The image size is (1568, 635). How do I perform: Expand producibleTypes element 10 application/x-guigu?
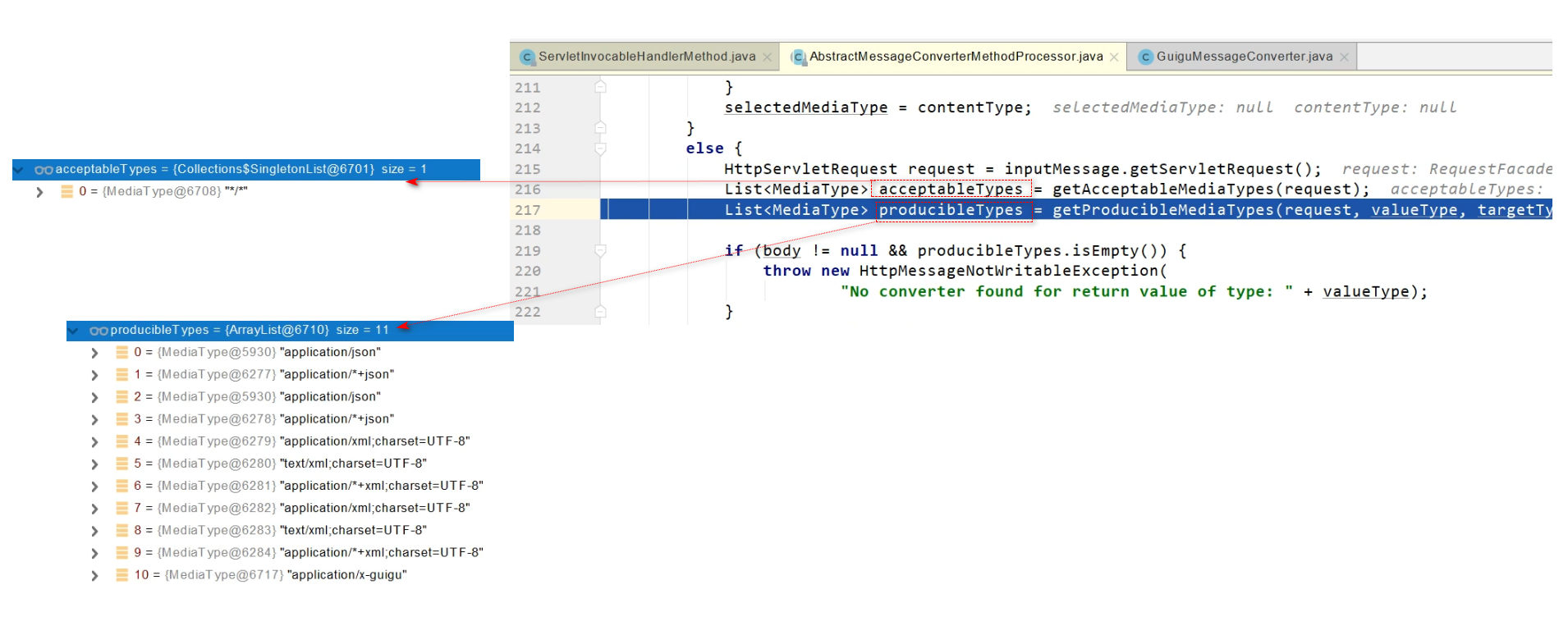(94, 576)
